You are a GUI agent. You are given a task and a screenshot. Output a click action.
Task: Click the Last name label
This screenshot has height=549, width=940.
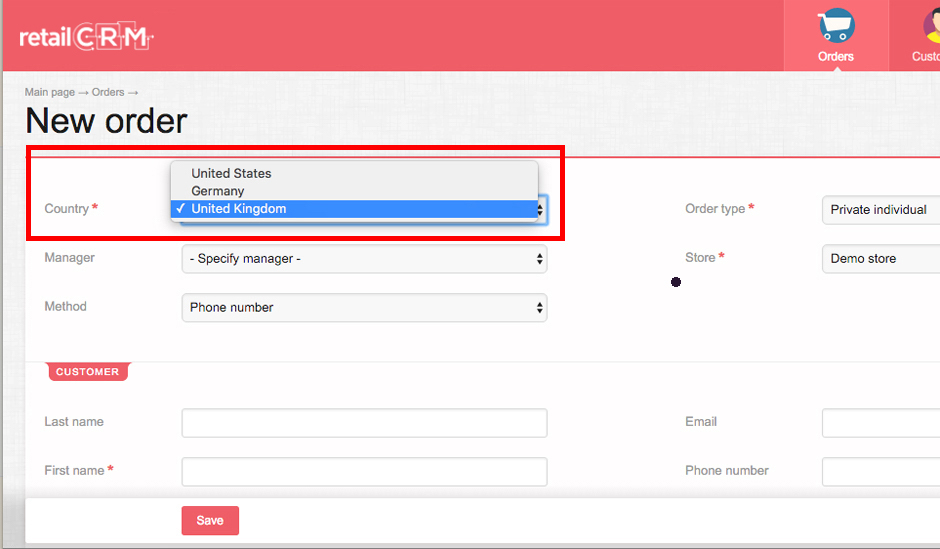(x=74, y=422)
